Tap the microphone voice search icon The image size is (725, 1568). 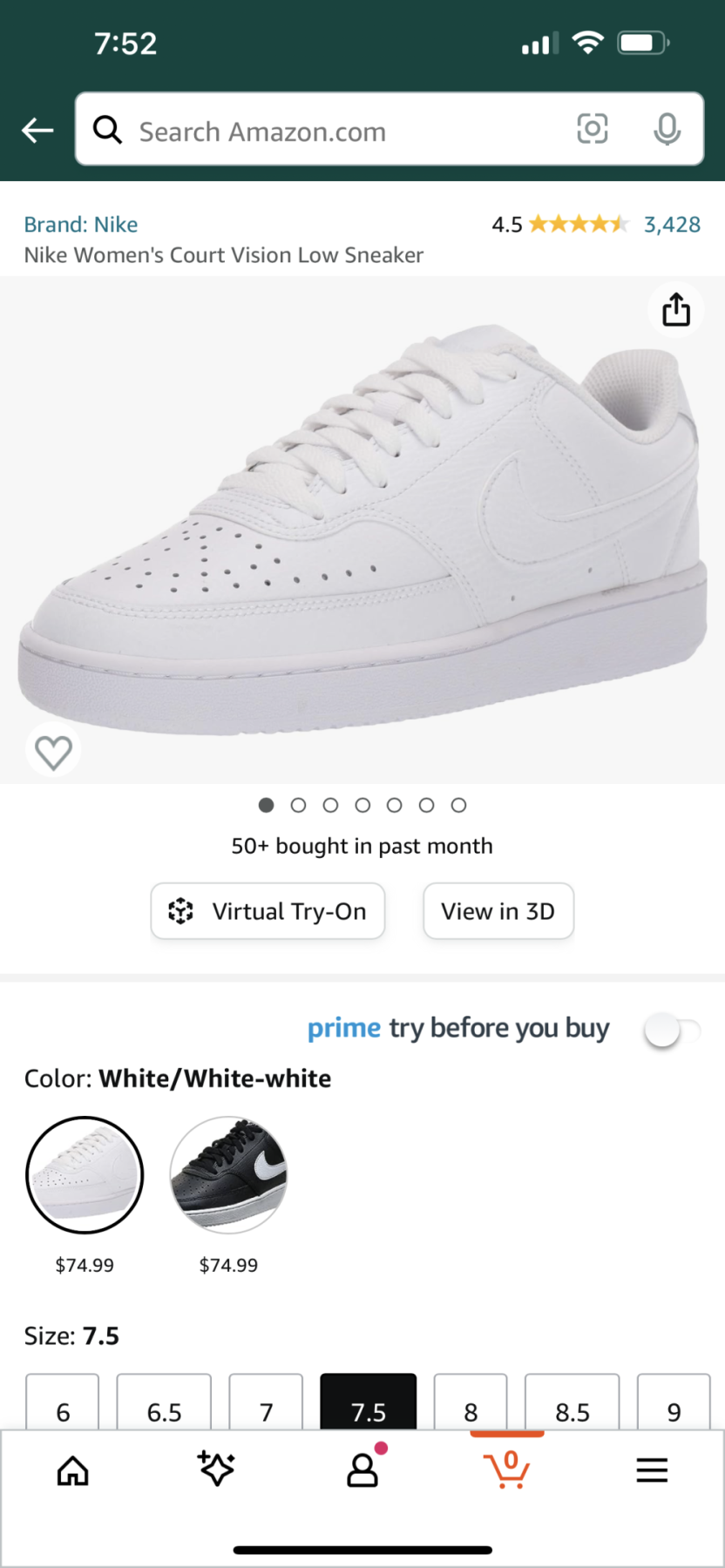coord(667,129)
